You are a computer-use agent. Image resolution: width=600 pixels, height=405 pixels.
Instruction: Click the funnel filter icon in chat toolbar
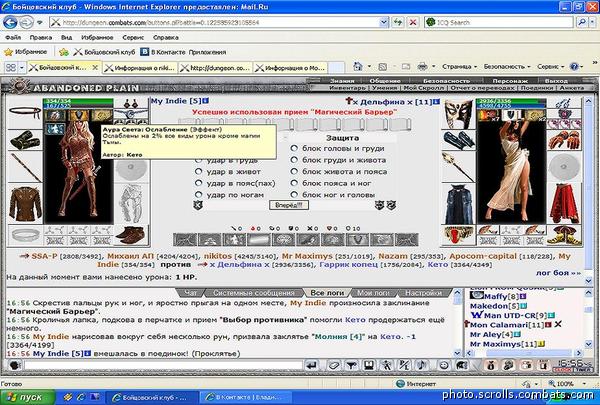click(x=351, y=365)
